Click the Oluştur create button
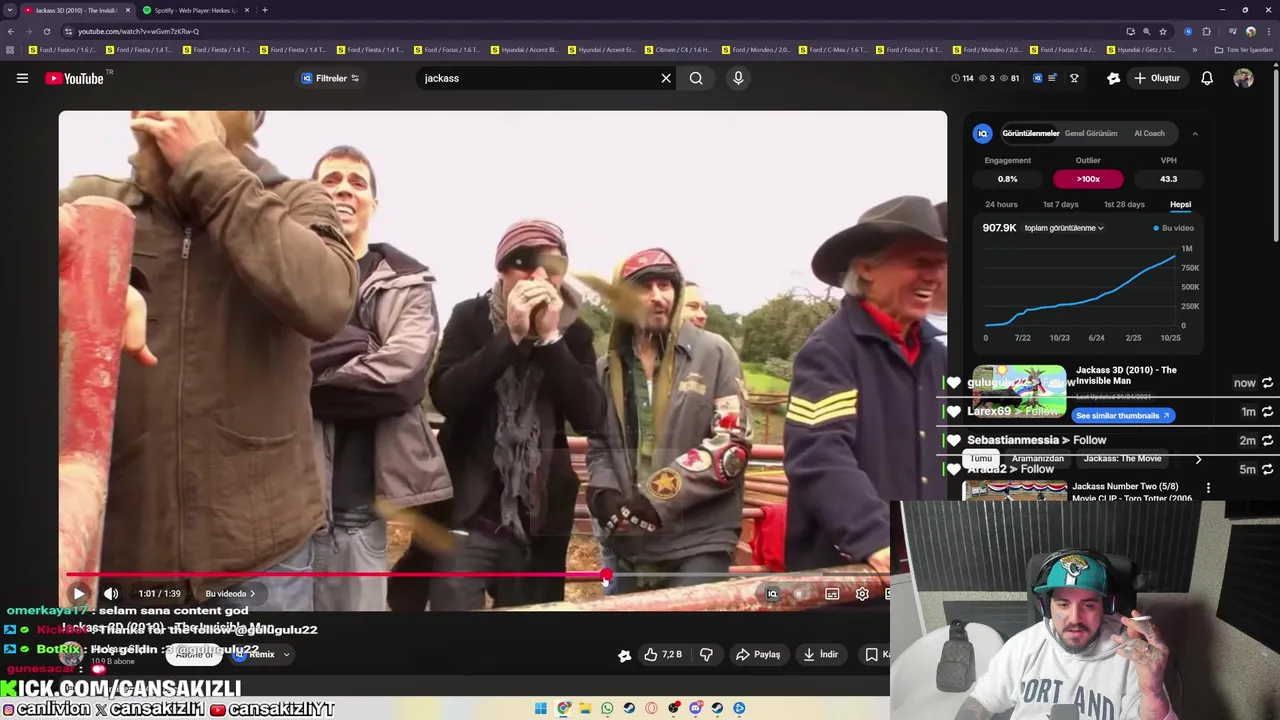The image size is (1280, 720). (1157, 78)
